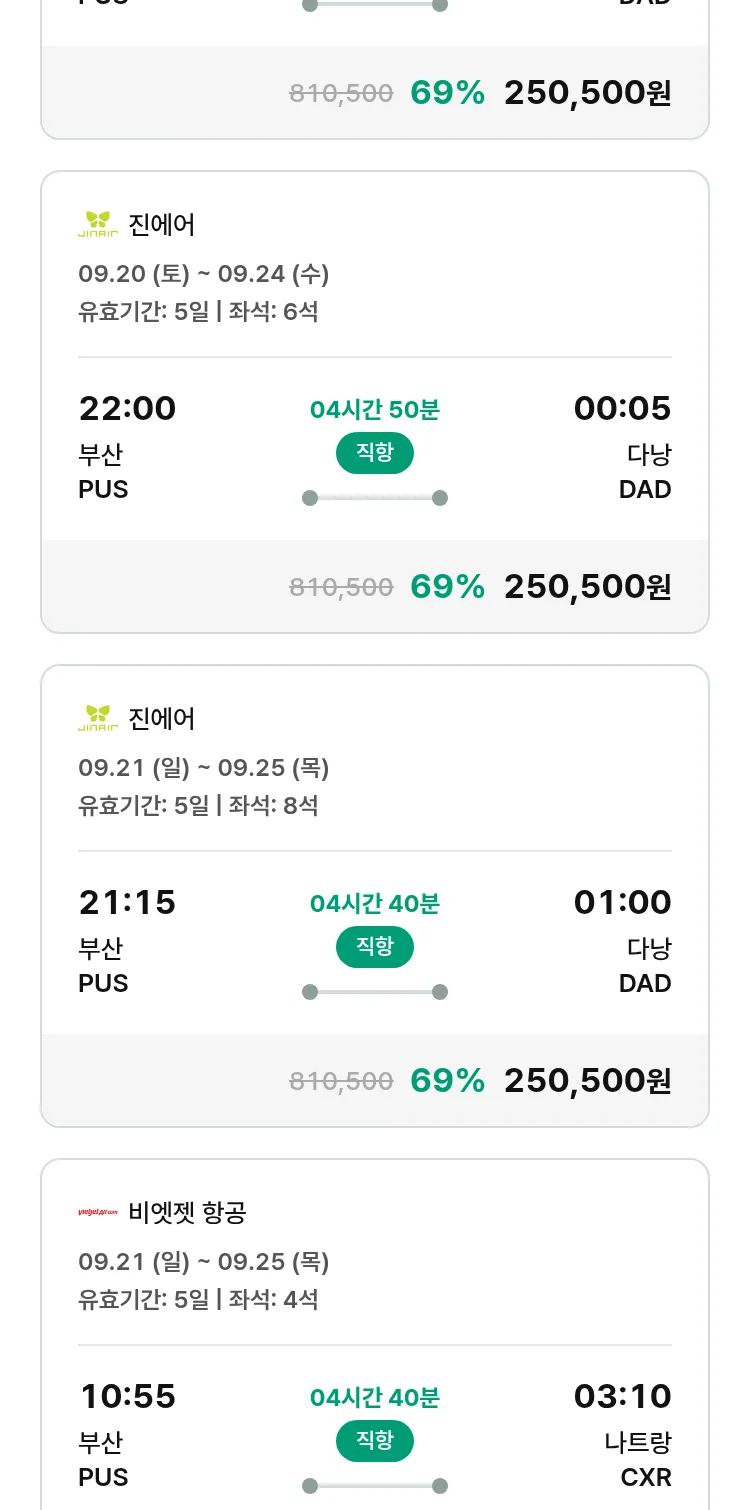Click the Jin Air logo on the 09.20 flight
The image size is (750, 1510).
tap(98, 224)
